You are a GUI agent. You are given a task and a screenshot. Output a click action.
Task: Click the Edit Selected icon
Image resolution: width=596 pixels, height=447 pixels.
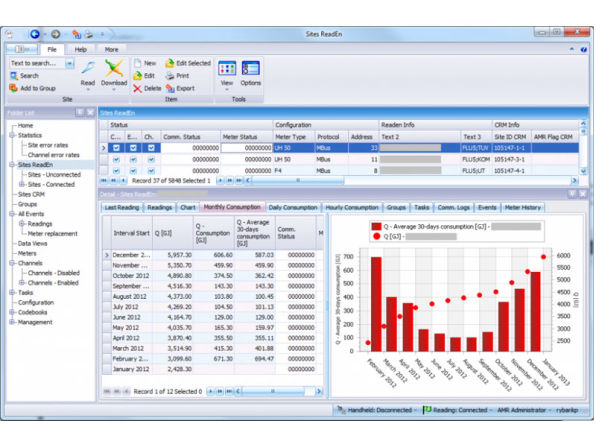coord(170,63)
